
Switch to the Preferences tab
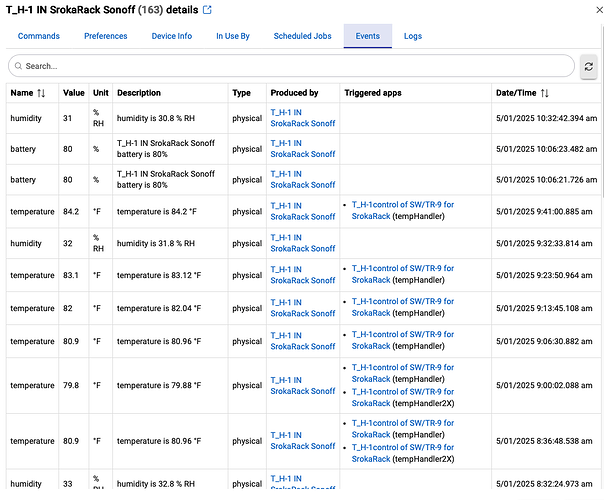(106, 36)
